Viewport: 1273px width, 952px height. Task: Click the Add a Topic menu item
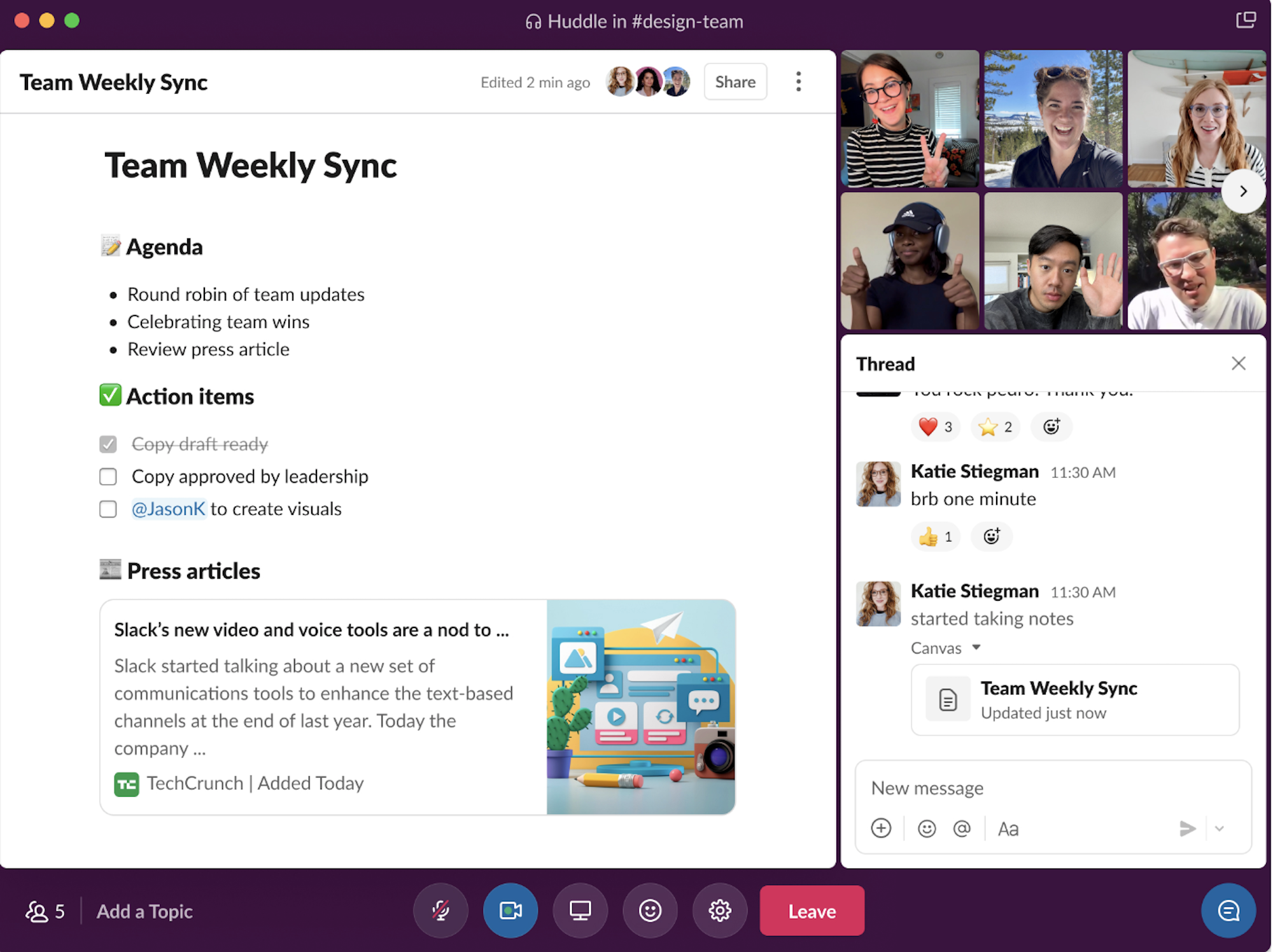coord(143,910)
